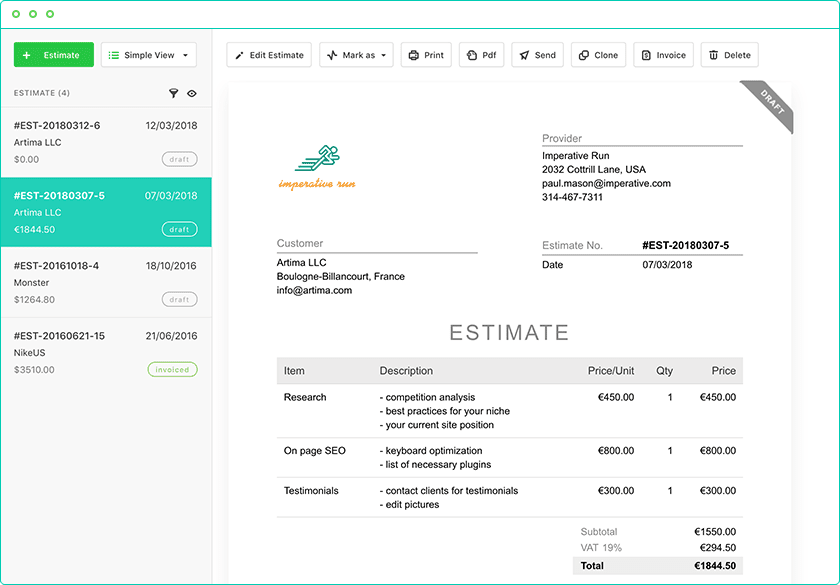Screen dimensions: 840x585
Task: Open the Simple View dropdown
Action: 148,55
